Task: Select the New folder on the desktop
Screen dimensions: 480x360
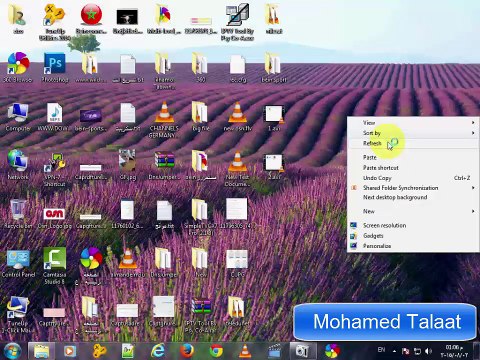Action: click(x=201, y=263)
